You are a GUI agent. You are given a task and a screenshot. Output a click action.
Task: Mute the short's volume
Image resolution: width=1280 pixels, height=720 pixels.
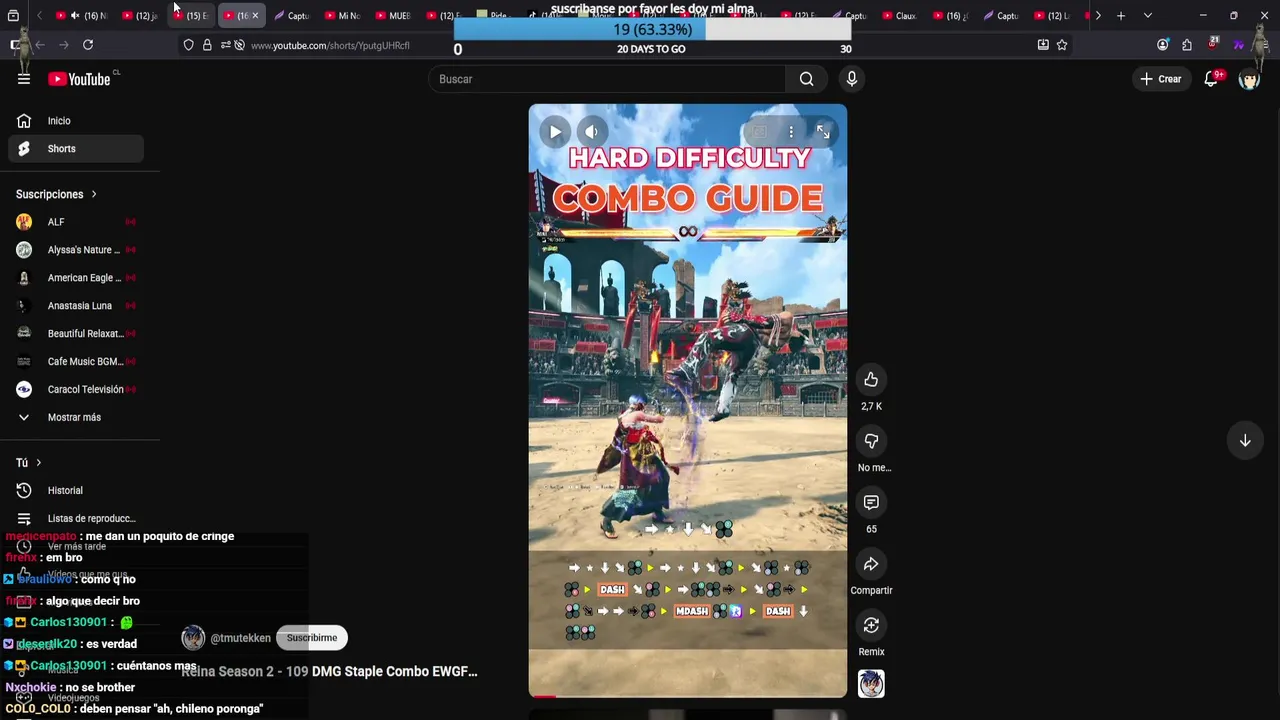coord(591,132)
